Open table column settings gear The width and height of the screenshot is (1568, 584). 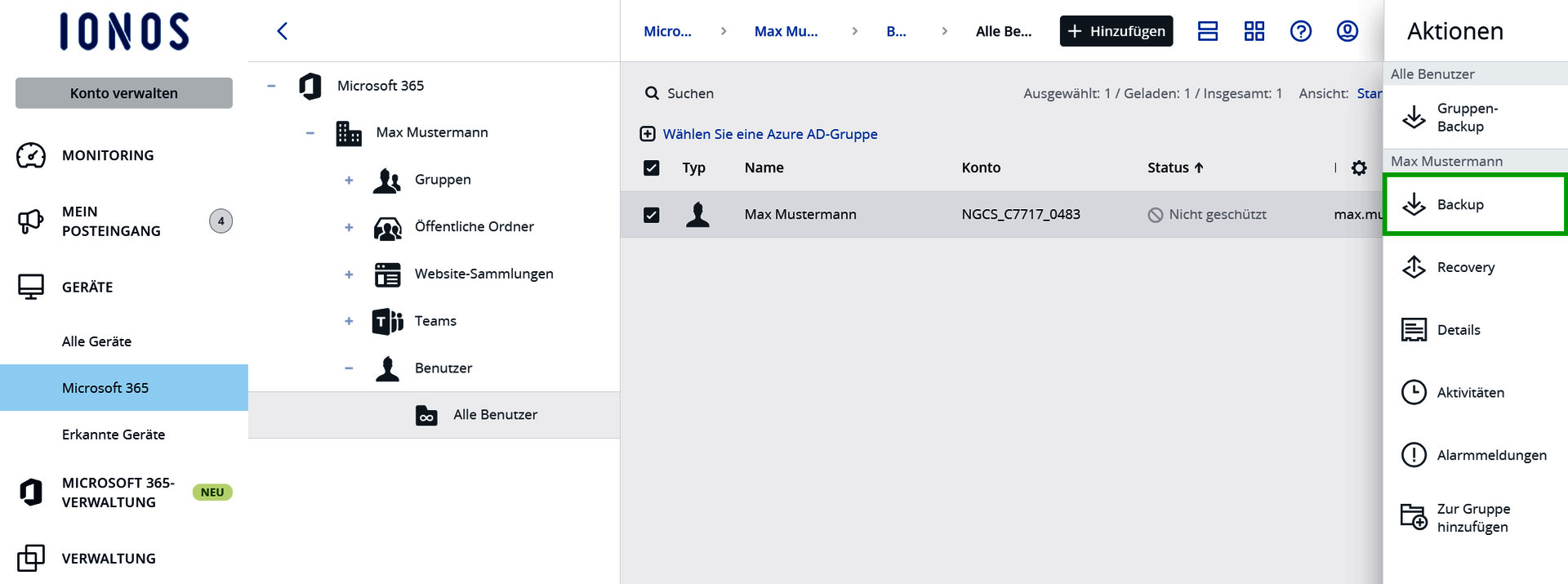1359,167
